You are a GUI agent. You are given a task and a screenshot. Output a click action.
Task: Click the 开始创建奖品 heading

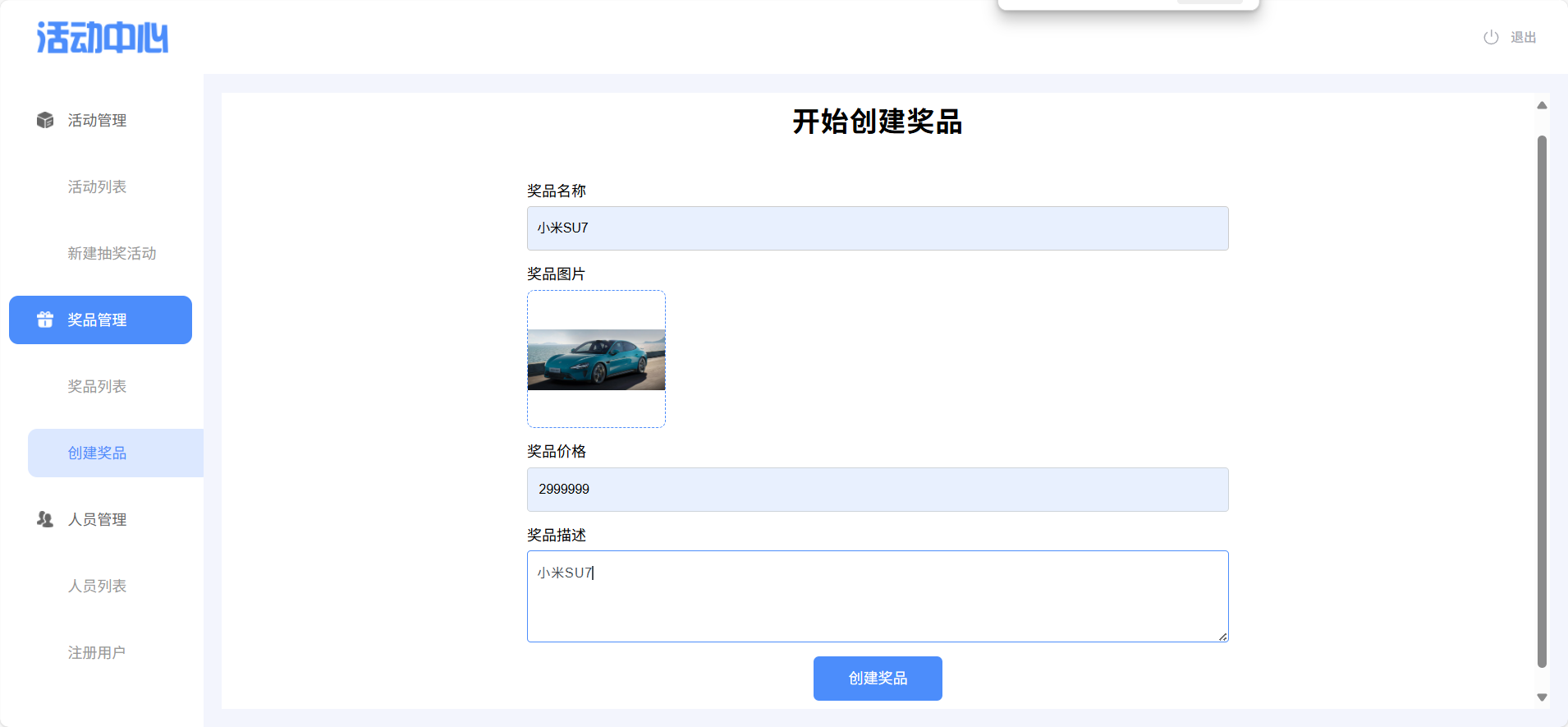[x=878, y=122]
